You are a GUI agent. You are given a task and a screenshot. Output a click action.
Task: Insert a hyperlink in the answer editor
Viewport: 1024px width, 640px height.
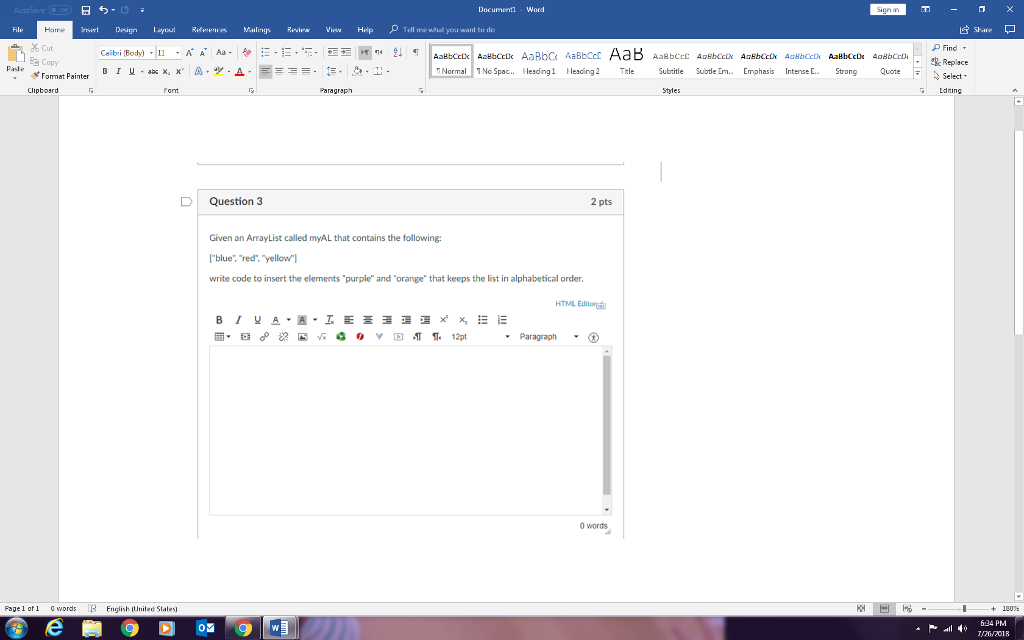(265, 338)
